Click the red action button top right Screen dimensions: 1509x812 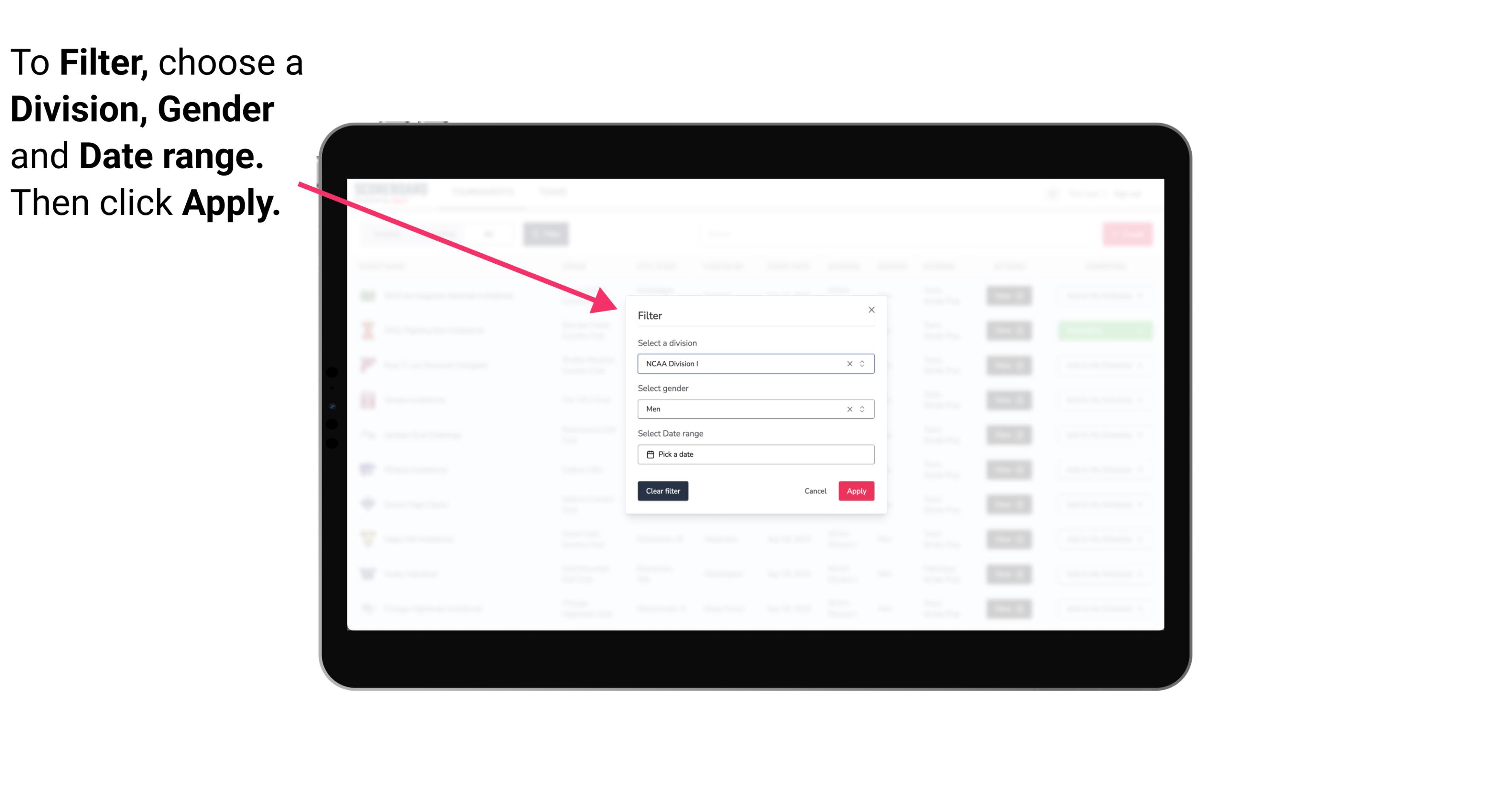(1127, 233)
